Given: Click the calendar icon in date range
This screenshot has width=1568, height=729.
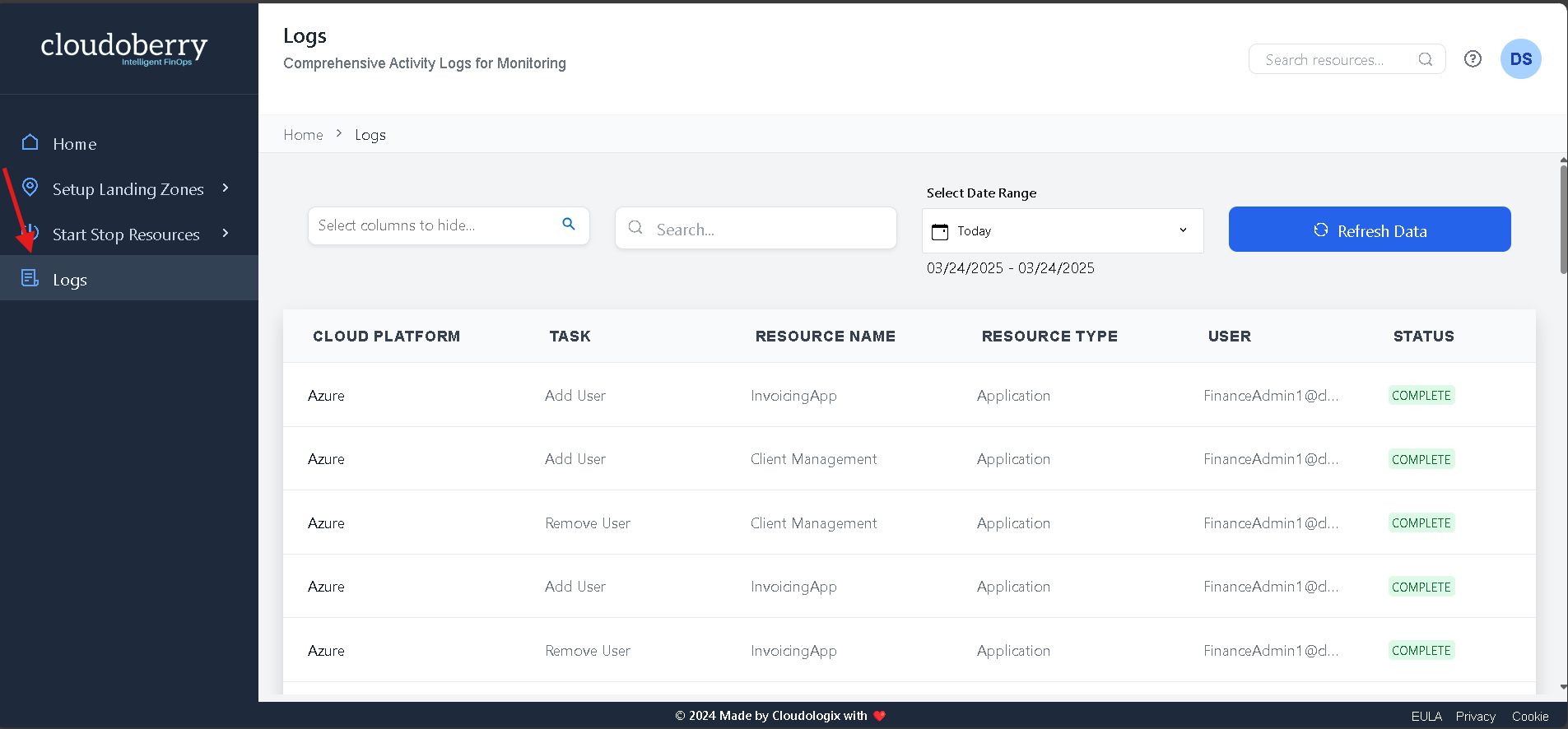Looking at the screenshot, I should pos(940,231).
